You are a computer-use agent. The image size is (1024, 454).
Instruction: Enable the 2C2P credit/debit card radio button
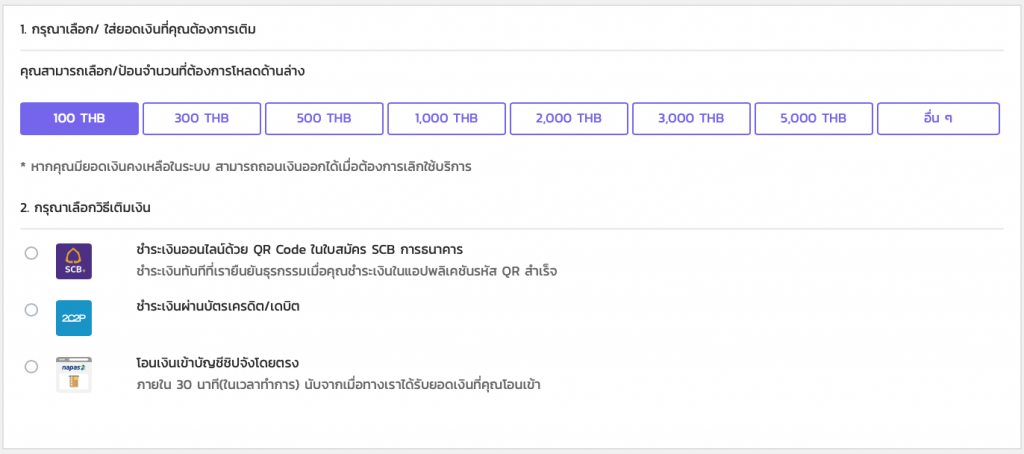(31, 310)
